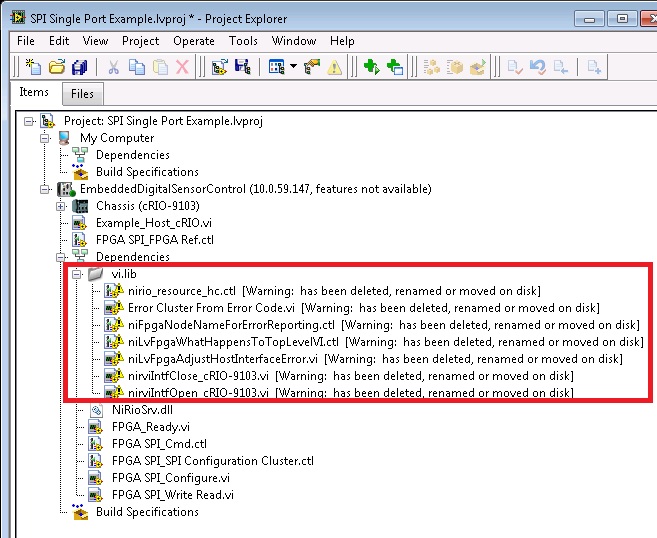Open the Help menu
Viewport: 657px width, 538px height.
point(342,41)
